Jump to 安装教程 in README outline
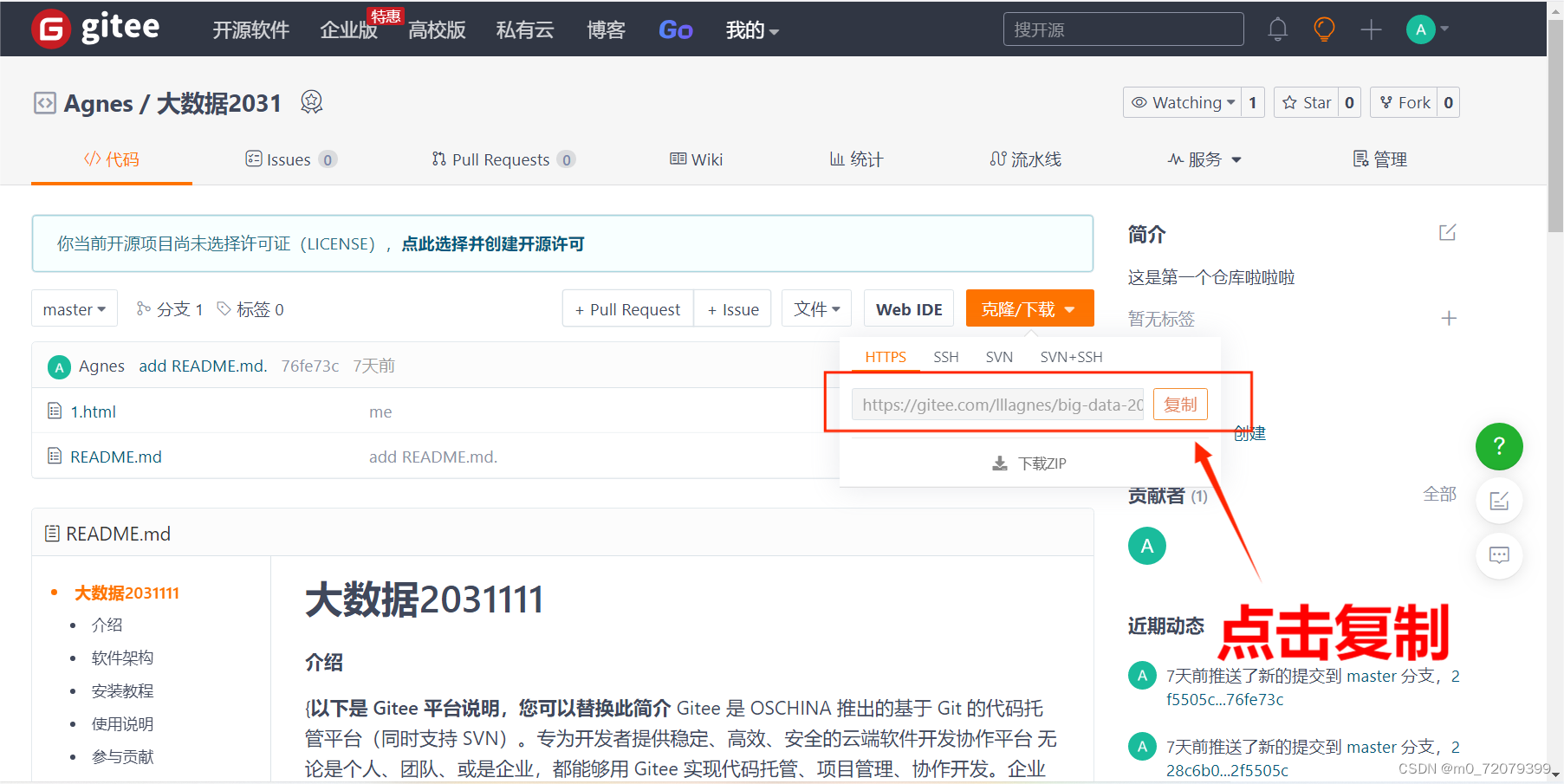1564x784 pixels. 122,690
